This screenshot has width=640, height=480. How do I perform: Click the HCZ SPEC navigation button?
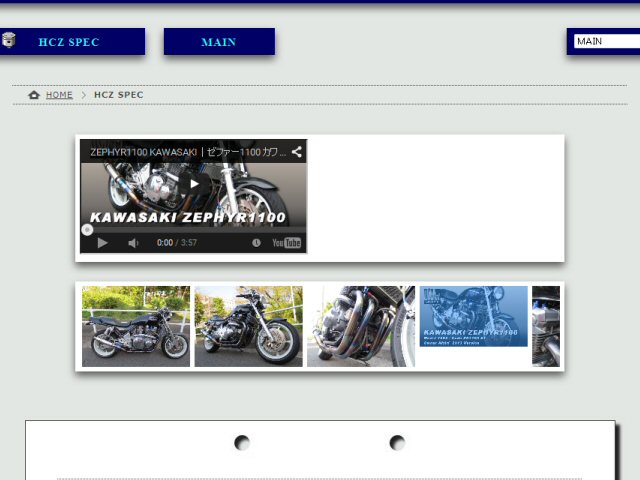[72, 42]
